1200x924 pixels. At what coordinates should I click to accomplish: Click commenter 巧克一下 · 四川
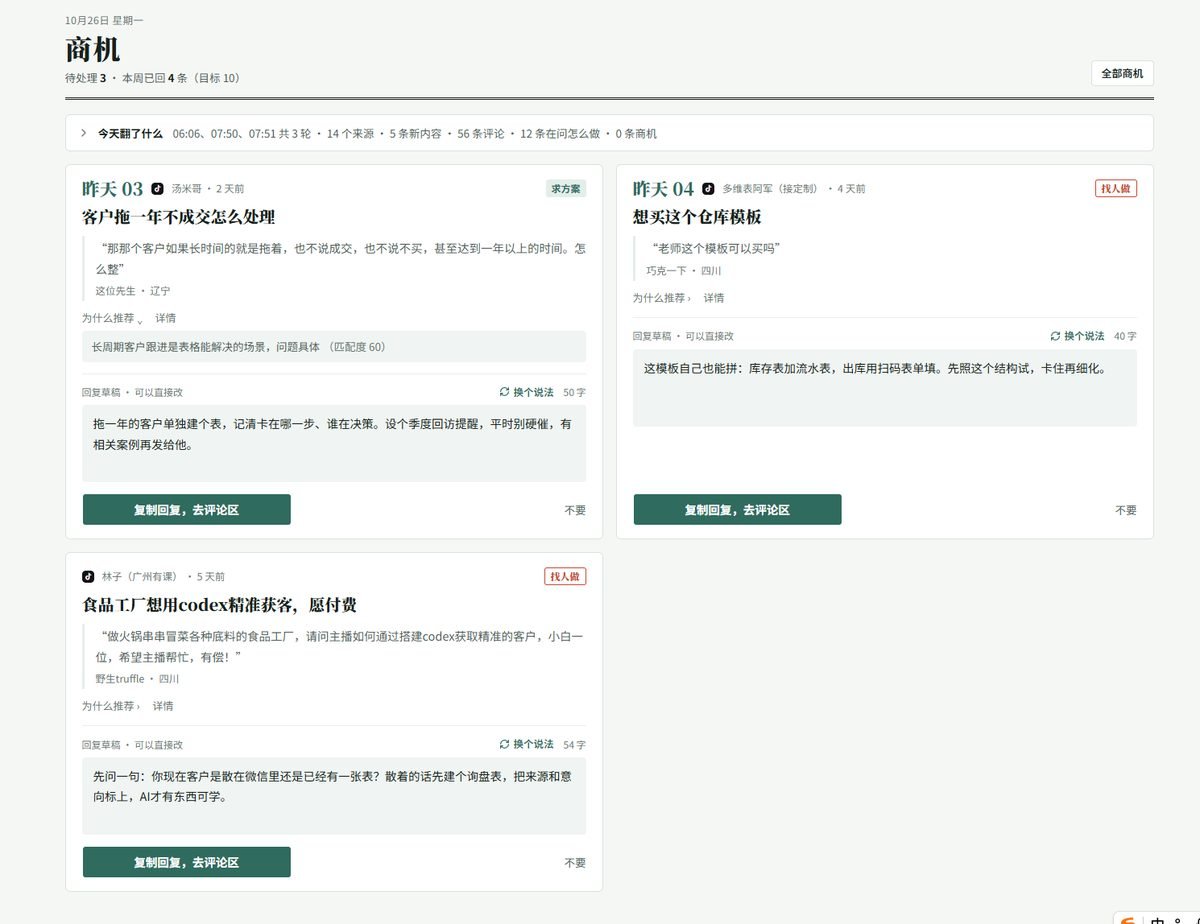(x=684, y=271)
